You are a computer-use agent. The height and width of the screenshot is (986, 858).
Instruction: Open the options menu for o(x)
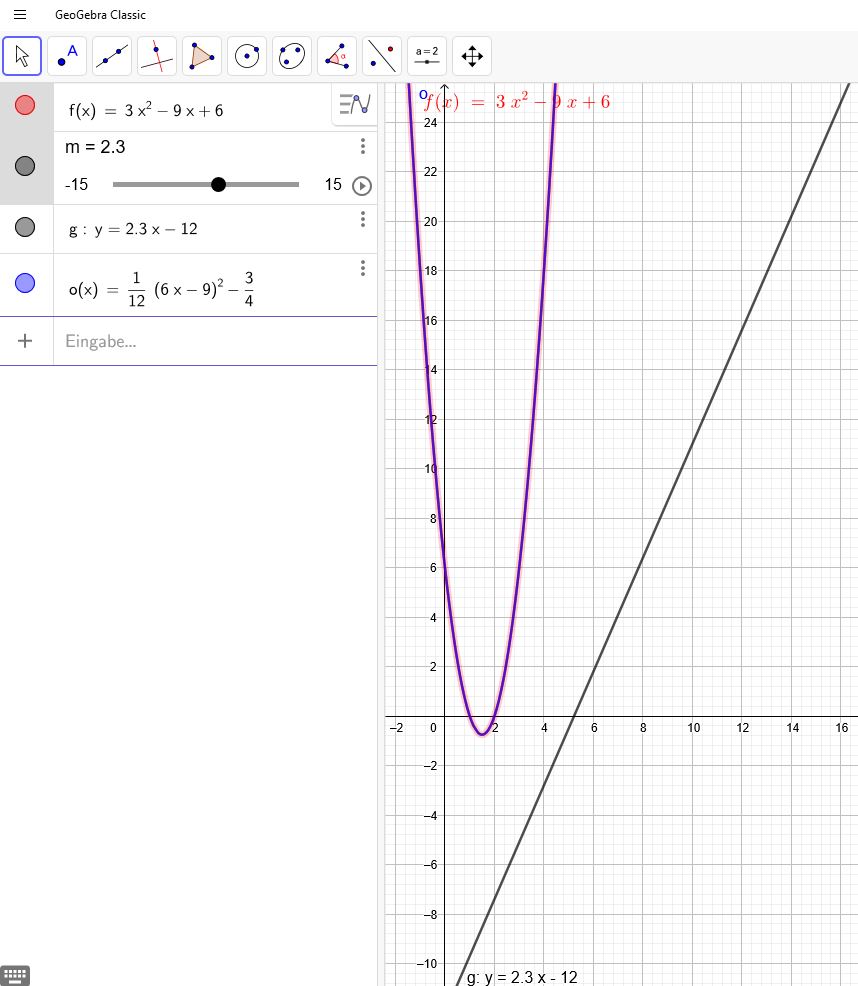pyautogui.click(x=363, y=269)
